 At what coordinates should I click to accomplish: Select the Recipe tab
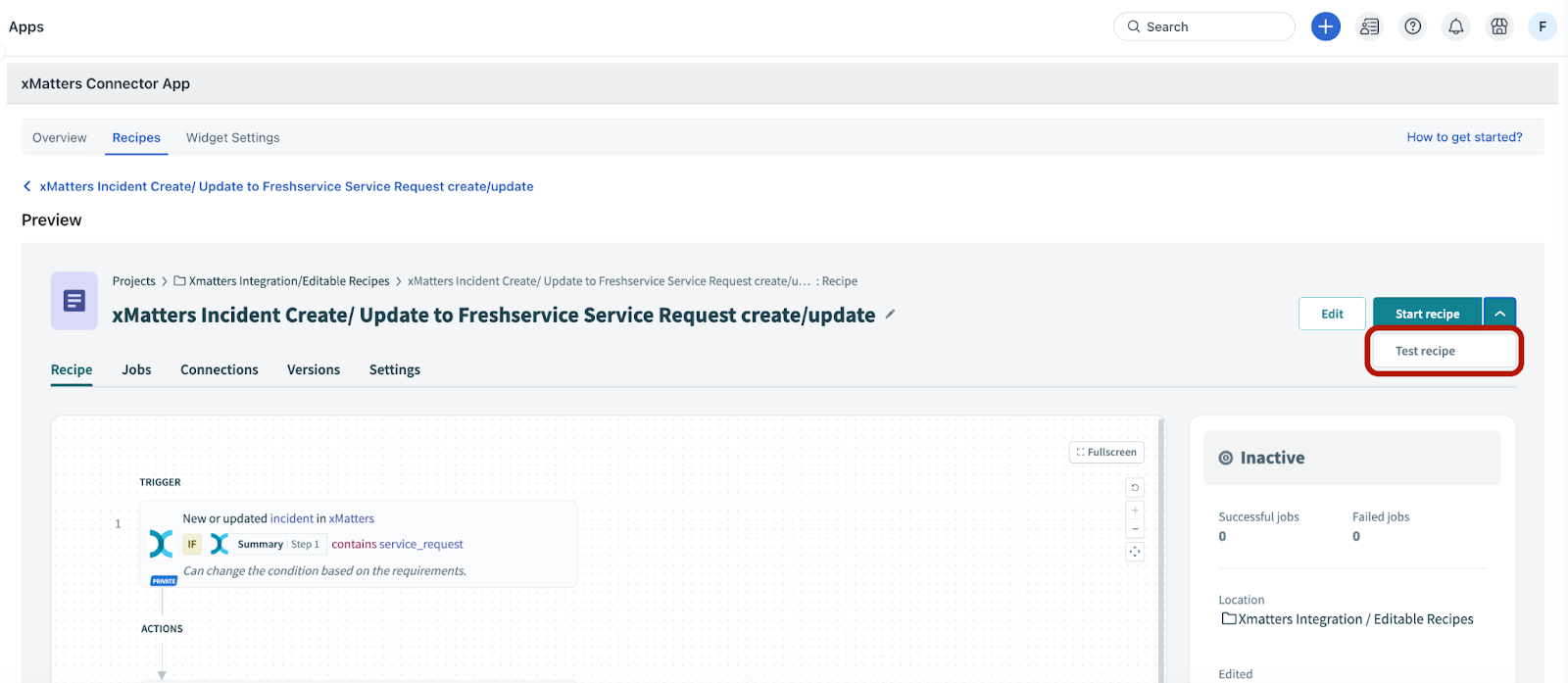[x=72, y=369]
